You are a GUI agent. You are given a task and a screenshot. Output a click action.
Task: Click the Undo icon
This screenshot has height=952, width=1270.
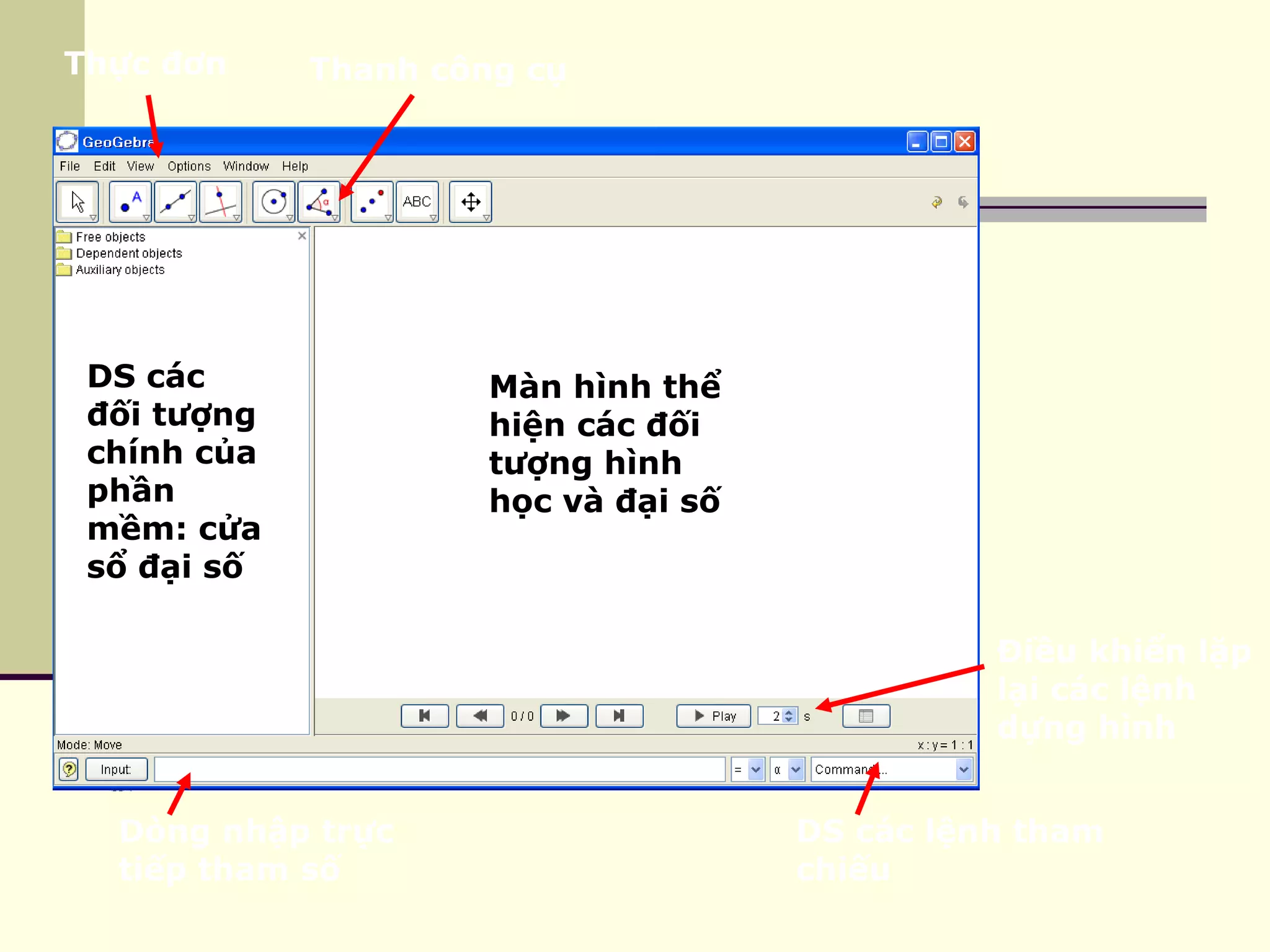[937, 202]
